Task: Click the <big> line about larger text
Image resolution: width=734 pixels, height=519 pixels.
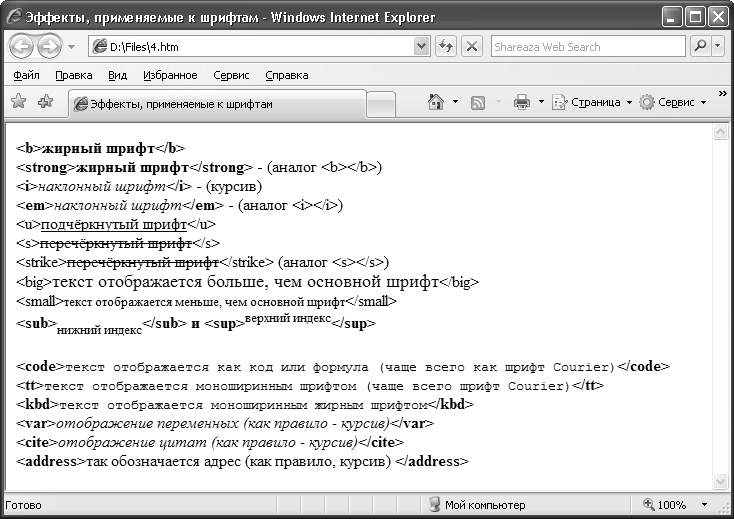Action: point(247,282)
